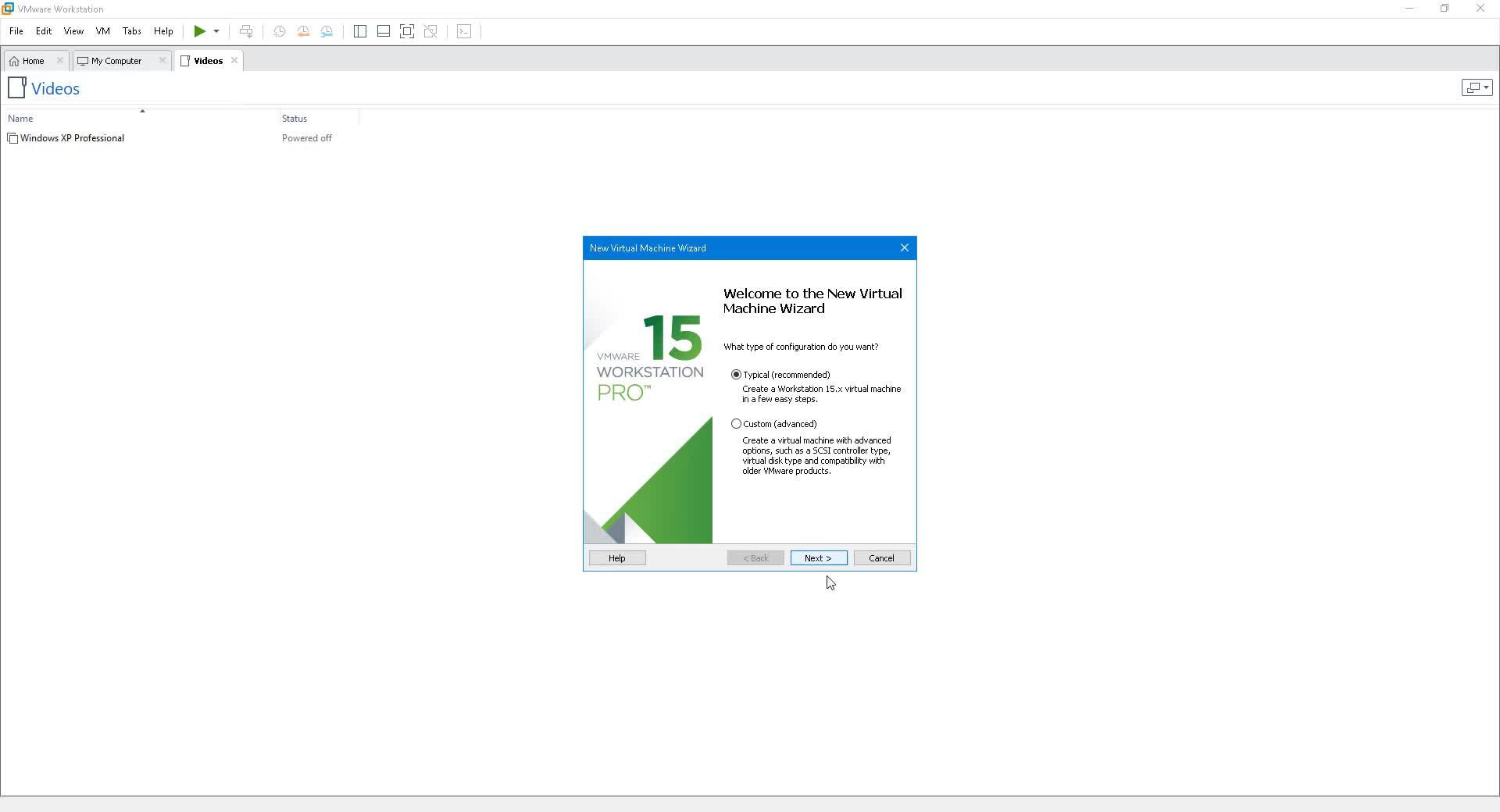Open the power options dropdown arrow

216,31
